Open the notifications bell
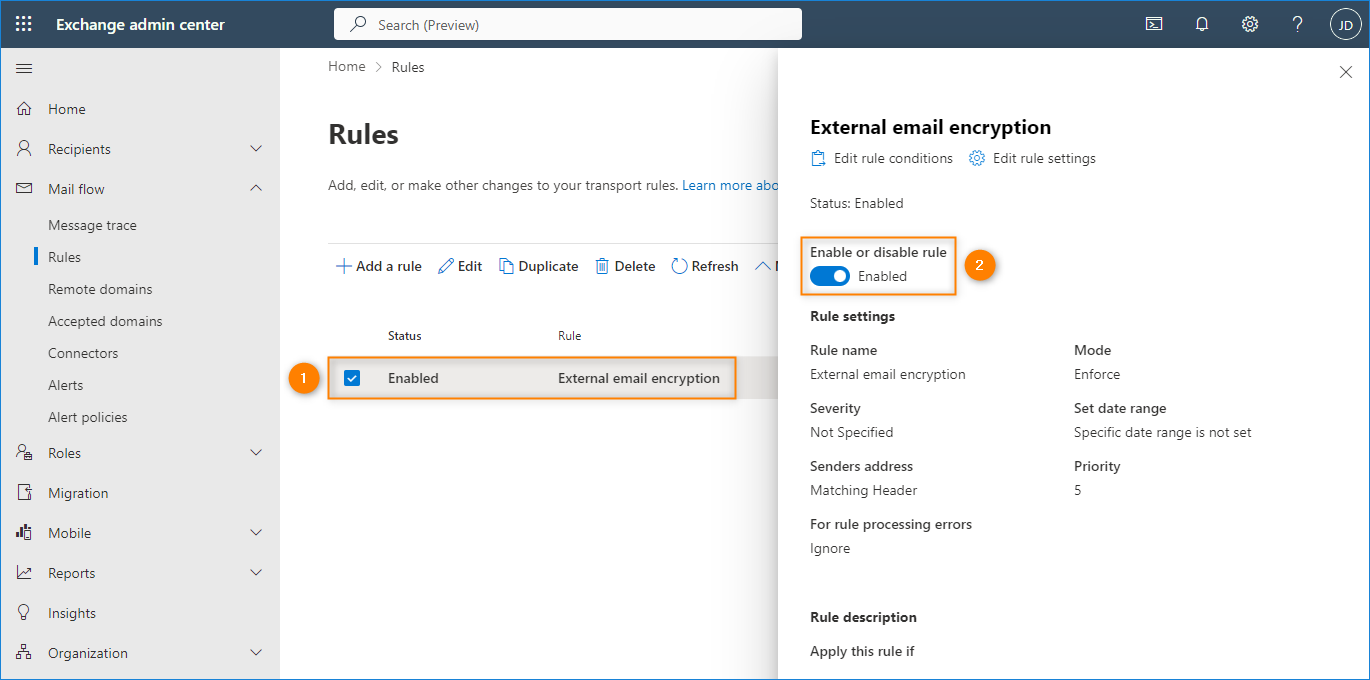This screenshot has height=680, width=1370. coord(1202,24)
